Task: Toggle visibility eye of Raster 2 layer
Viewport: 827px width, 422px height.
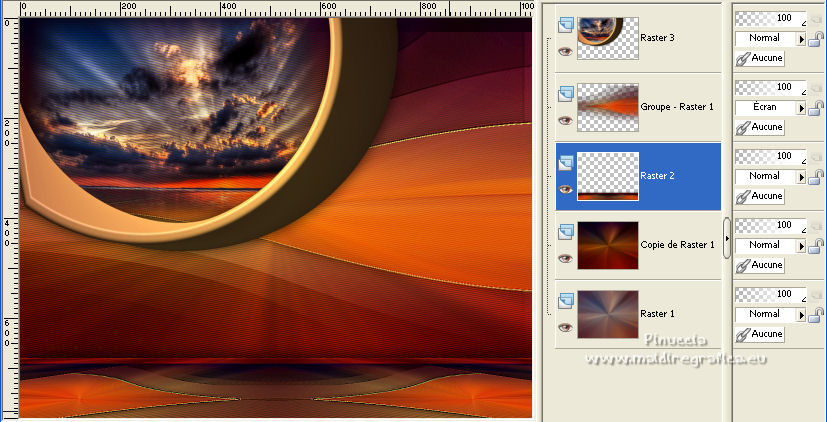Action: point(565,190)
